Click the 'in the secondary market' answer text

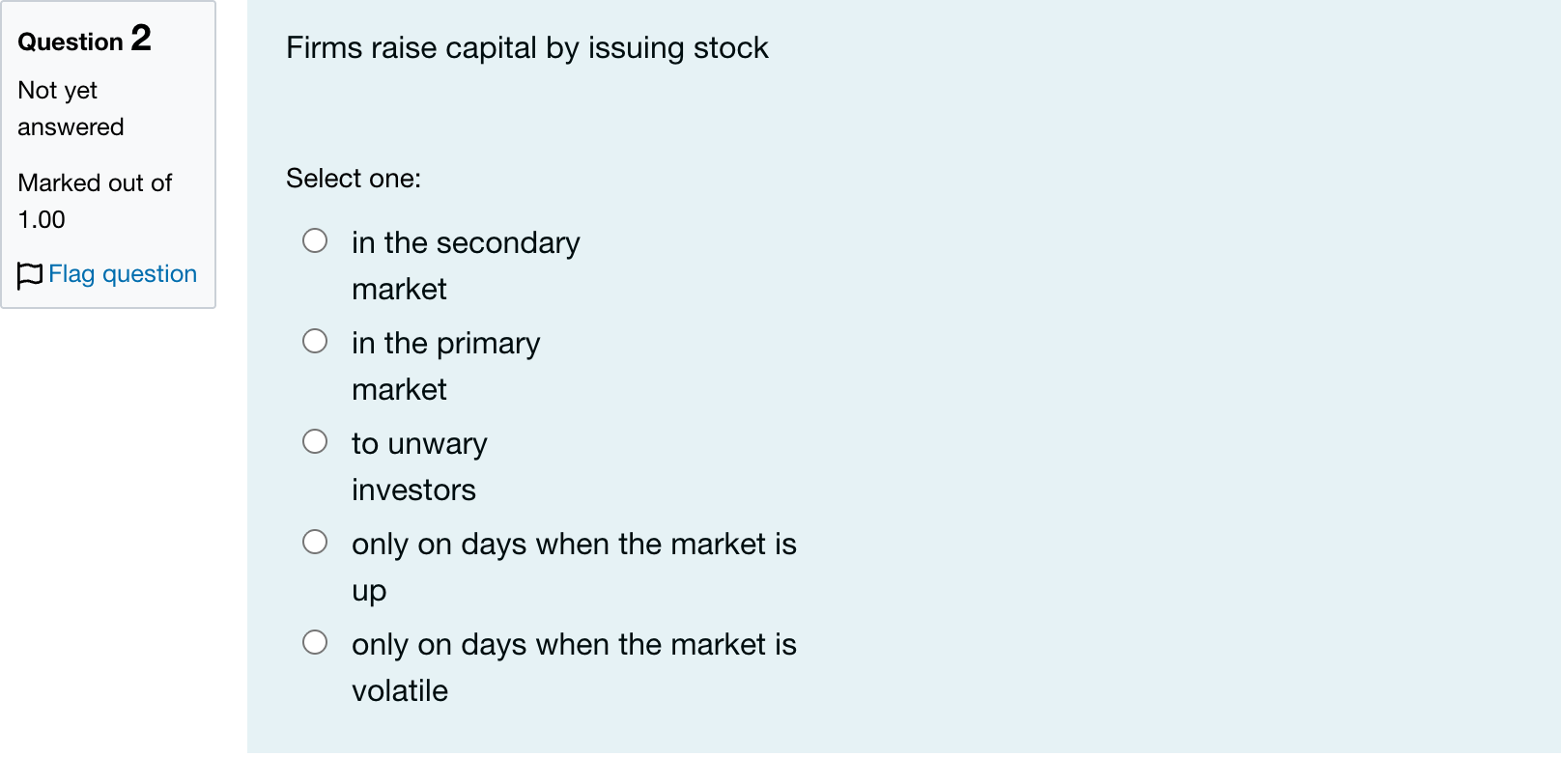[466, 266]
